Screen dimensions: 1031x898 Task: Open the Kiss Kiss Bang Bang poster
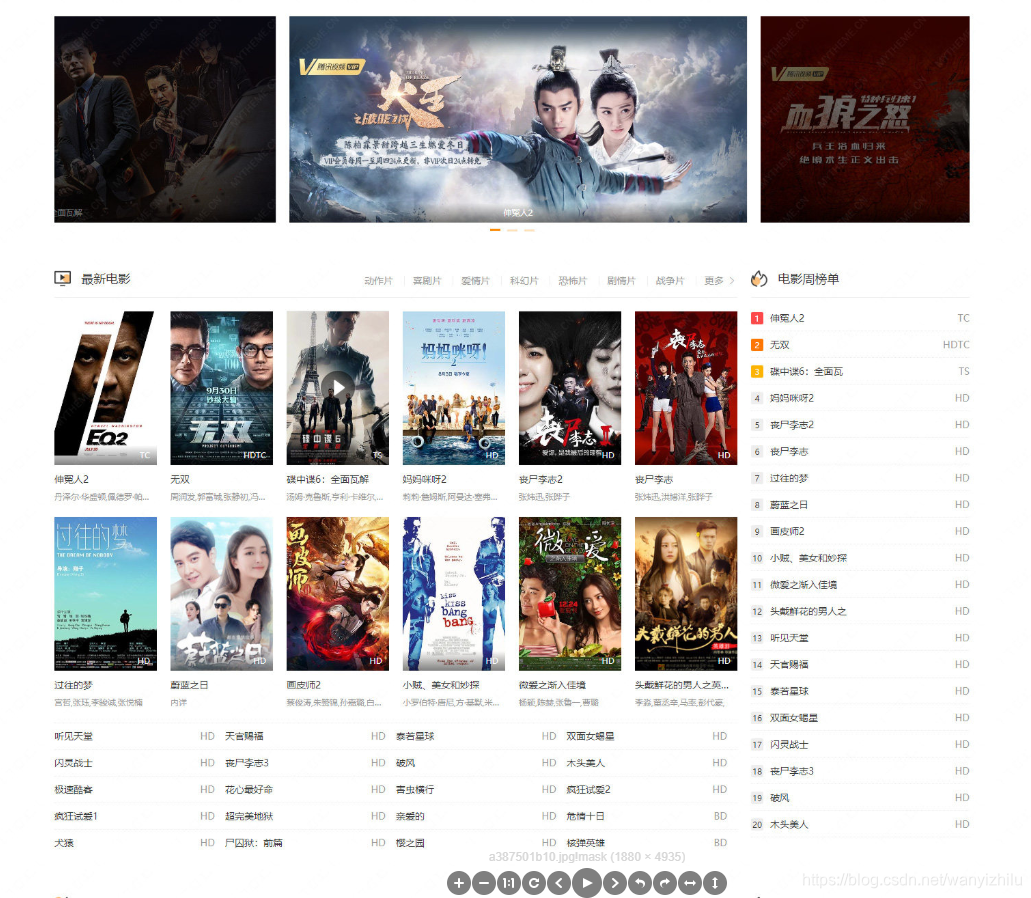[454, 594]
